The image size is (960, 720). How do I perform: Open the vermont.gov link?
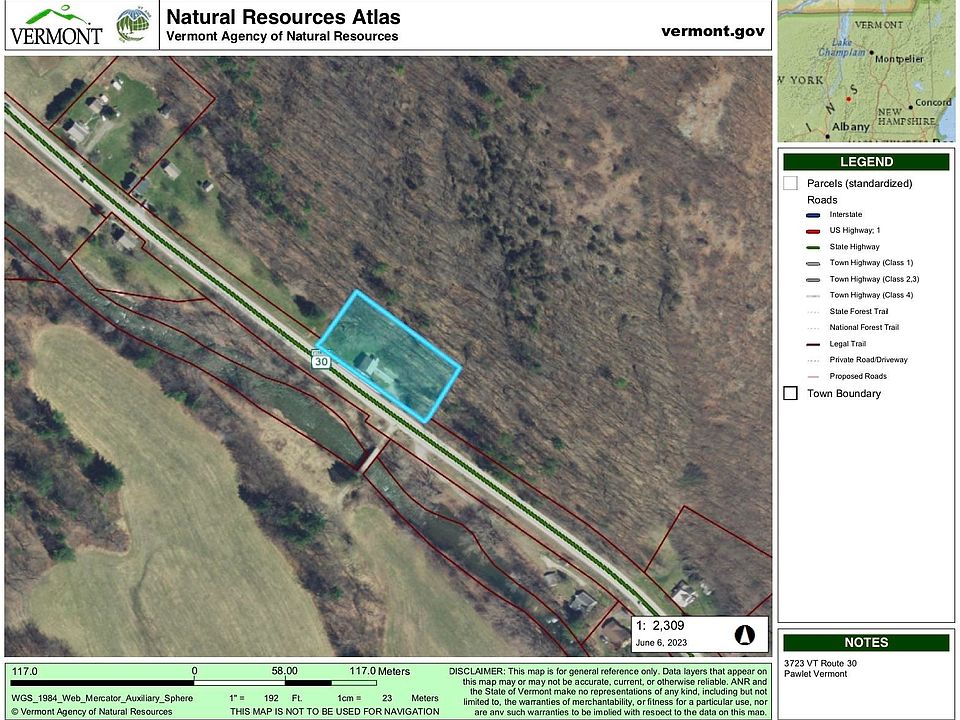pos(712,31)
